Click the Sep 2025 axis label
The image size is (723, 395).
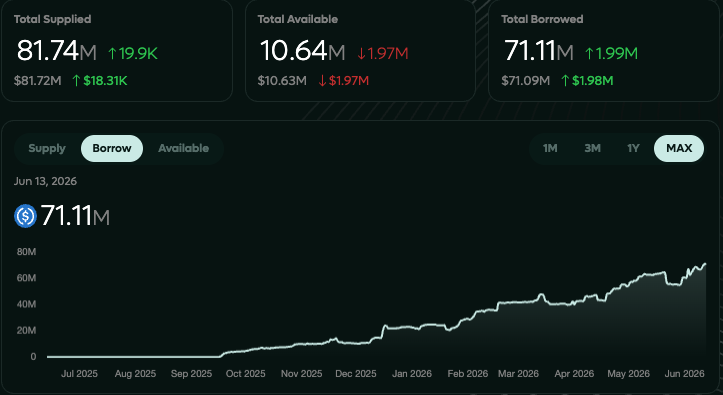pos(191,374)
